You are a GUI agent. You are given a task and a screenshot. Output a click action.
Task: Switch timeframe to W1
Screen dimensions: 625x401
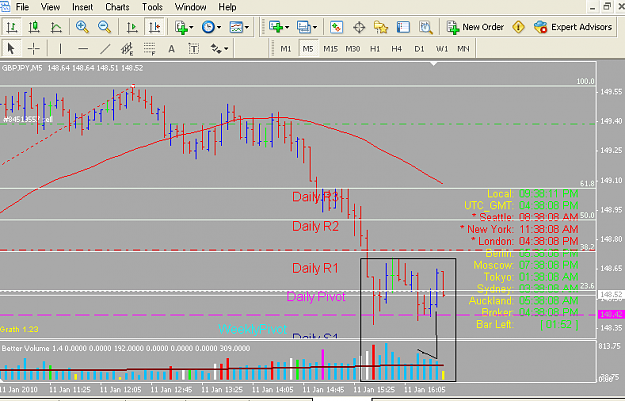coord(441,49)
